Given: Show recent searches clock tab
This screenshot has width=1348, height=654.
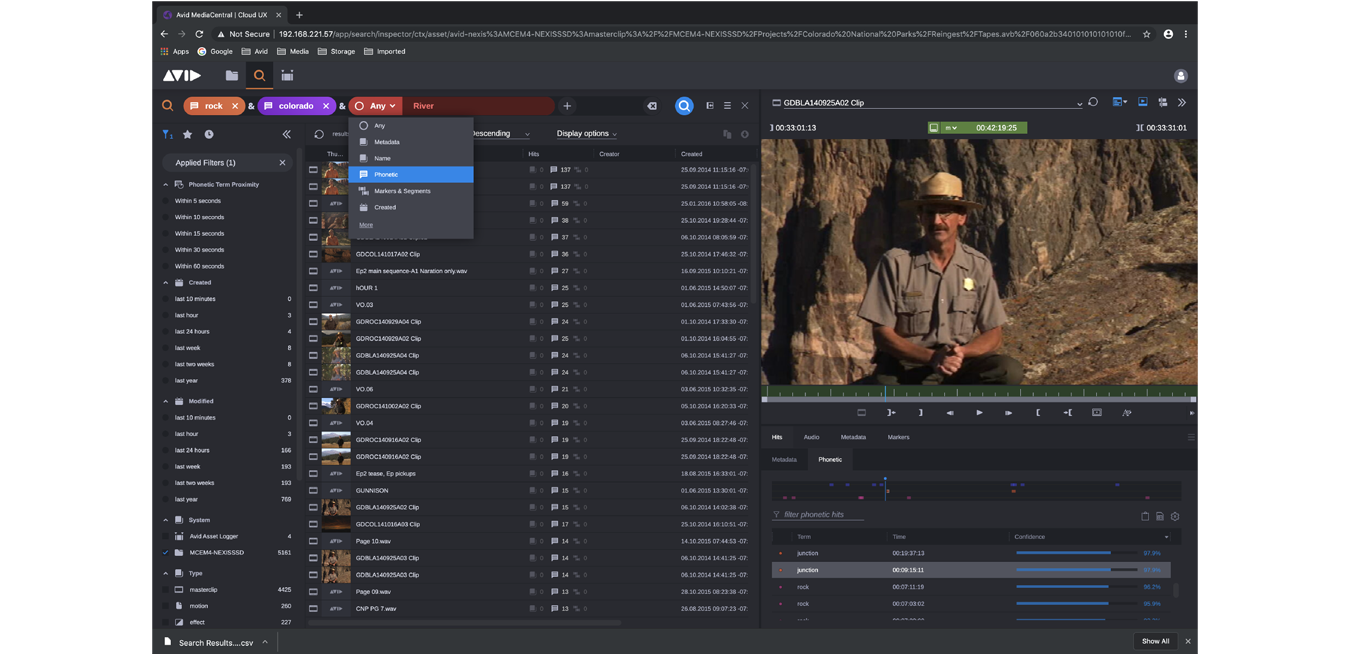Looking at the screenshot, I should pyautogui.click(x=209, y=134).
